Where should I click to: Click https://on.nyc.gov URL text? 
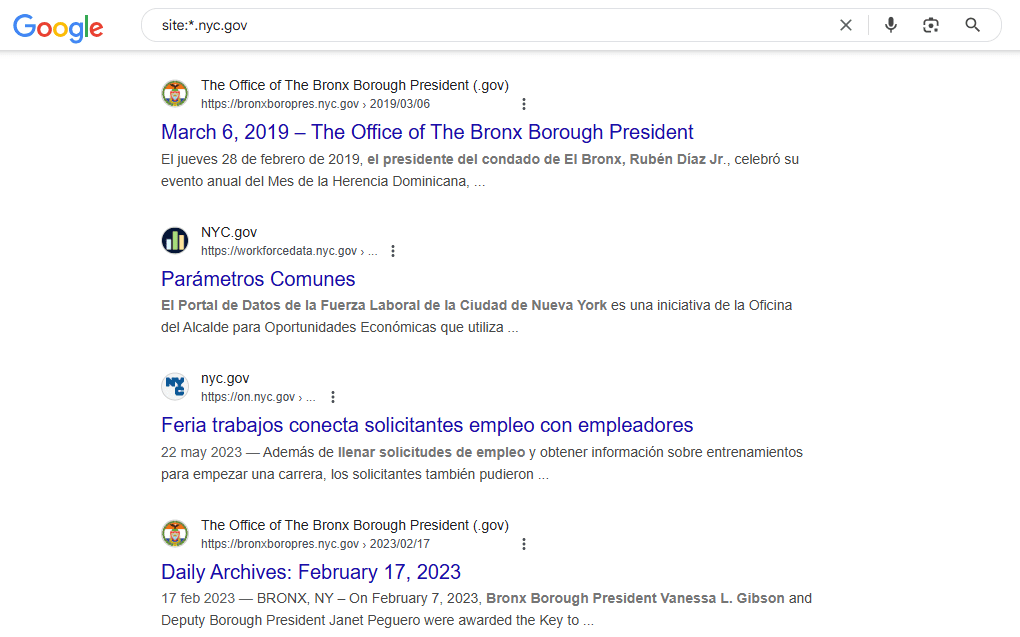[258, 397]
